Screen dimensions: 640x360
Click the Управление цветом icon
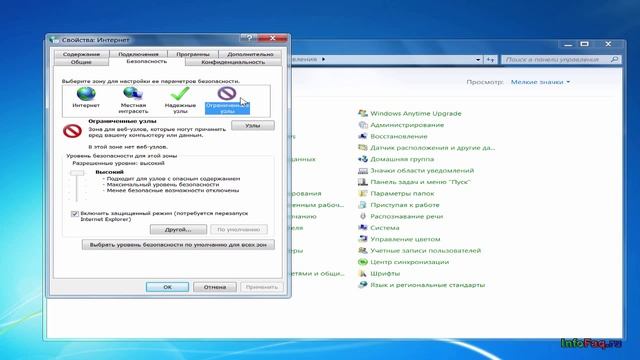pyautogui.click(x=362, y=239)
